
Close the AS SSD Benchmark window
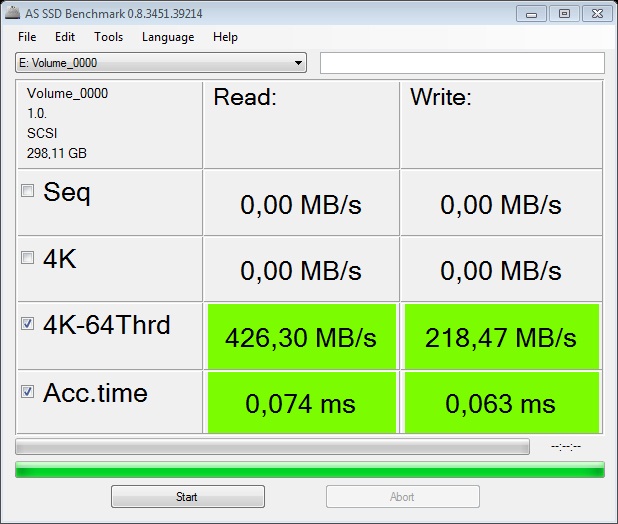[597, 14]
